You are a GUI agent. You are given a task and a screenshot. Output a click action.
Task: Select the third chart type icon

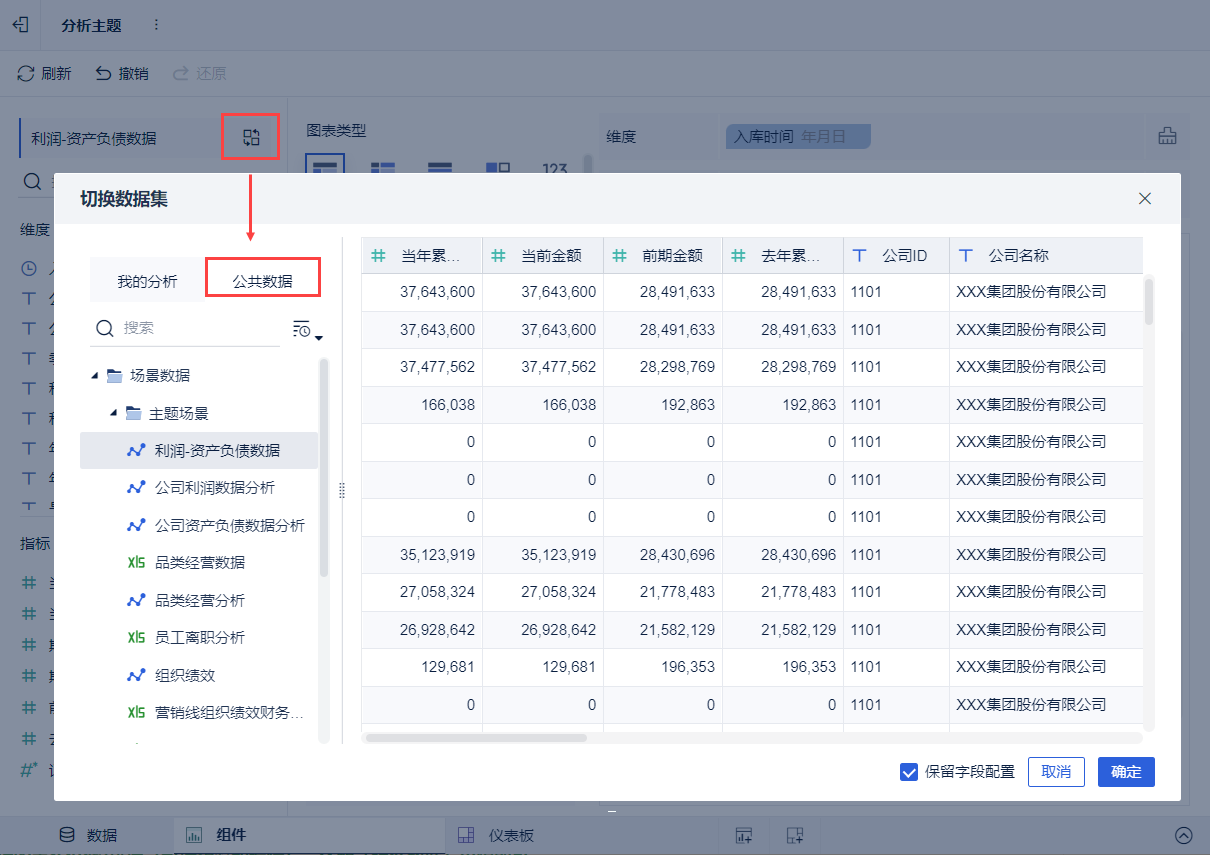click(440, 168)
